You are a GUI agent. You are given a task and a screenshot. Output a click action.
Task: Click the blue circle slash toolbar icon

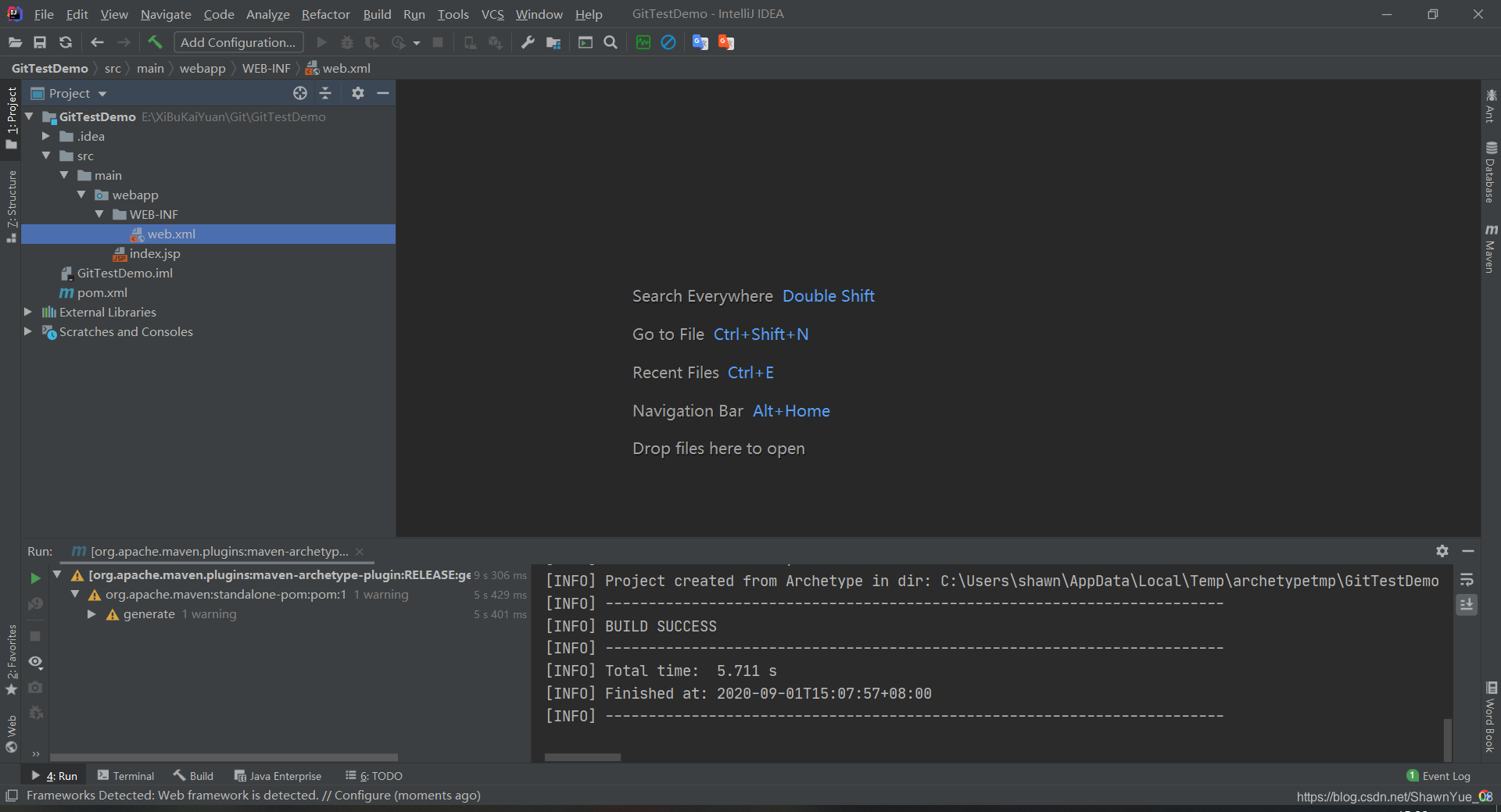point(668,42)
